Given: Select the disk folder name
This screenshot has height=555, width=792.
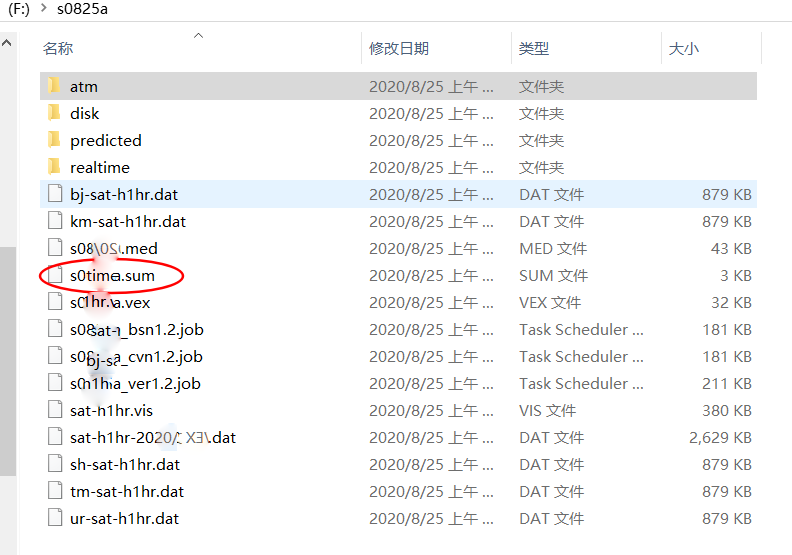Looking at the screenshot, I should click(84, 114).
